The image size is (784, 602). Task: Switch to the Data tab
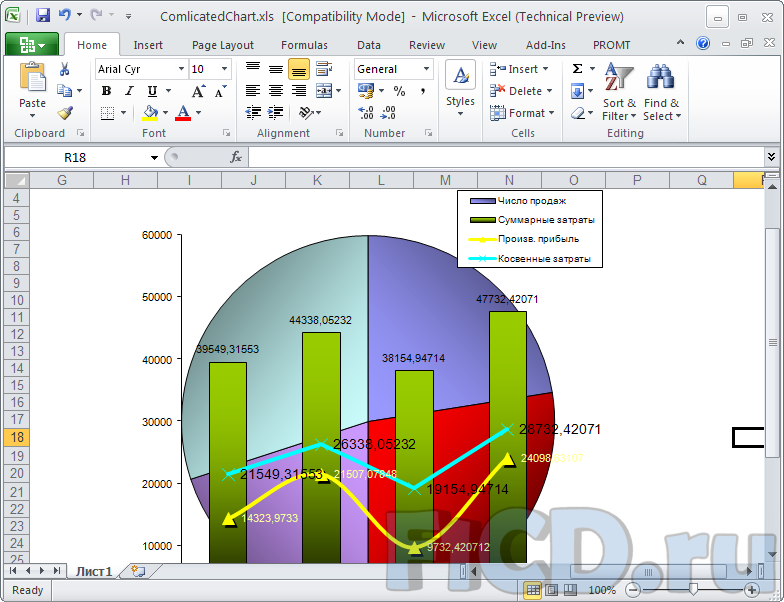click(368, 45)
